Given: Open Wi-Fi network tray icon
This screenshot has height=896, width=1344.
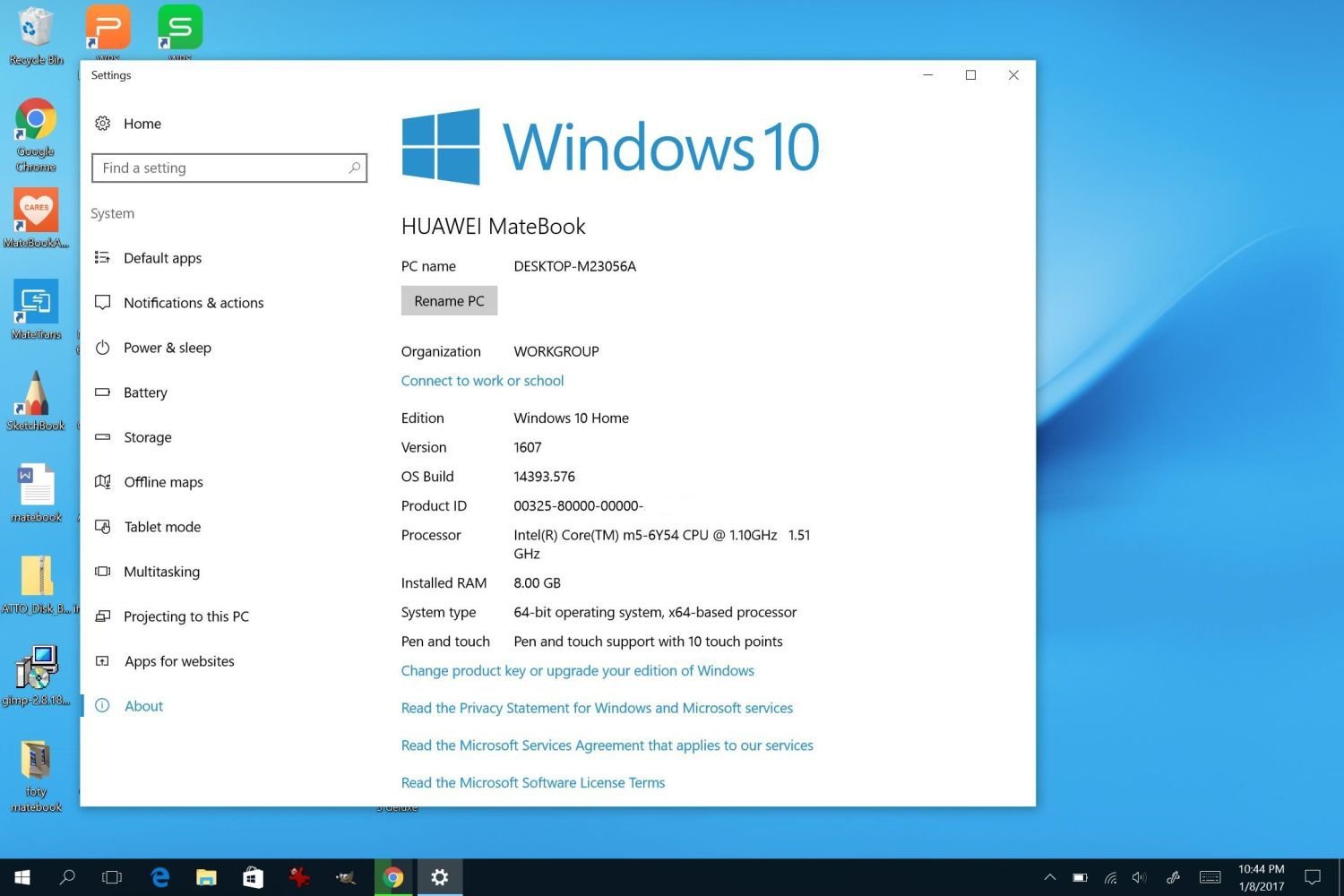Looking at the screenshot, I should [x=1110, y=877].
